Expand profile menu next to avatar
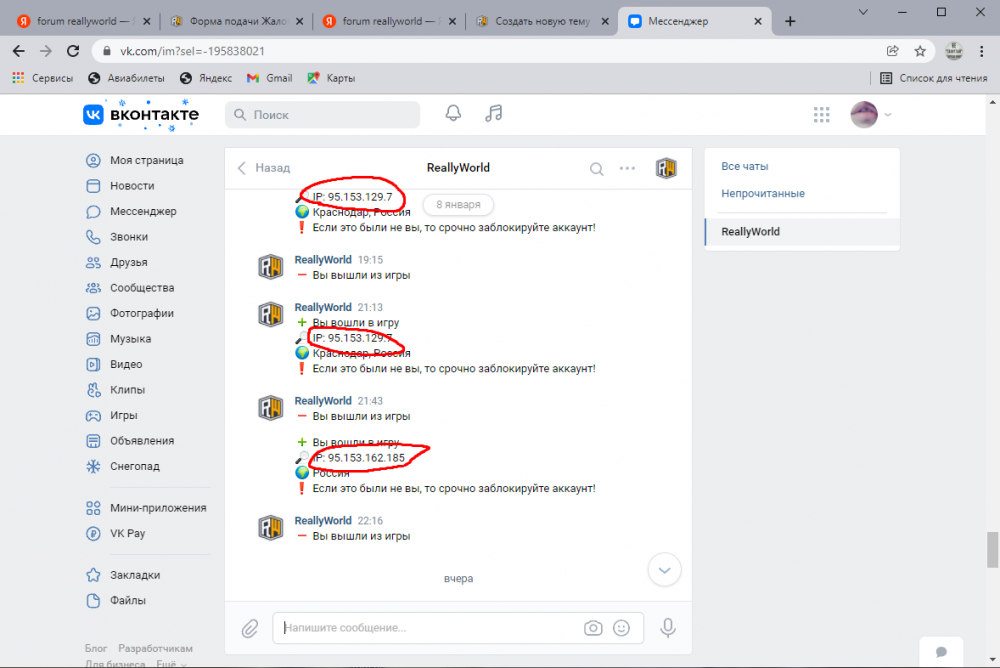 click(x=888, y=115)
